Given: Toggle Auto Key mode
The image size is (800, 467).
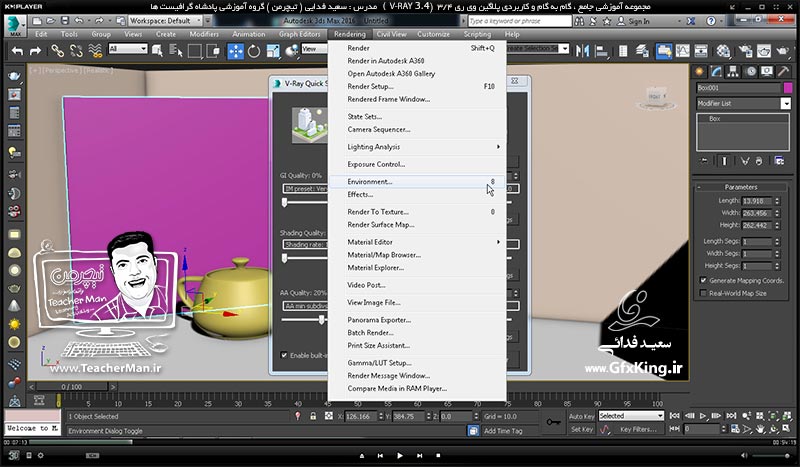Looking at the screenshot, I should (581, 416).
